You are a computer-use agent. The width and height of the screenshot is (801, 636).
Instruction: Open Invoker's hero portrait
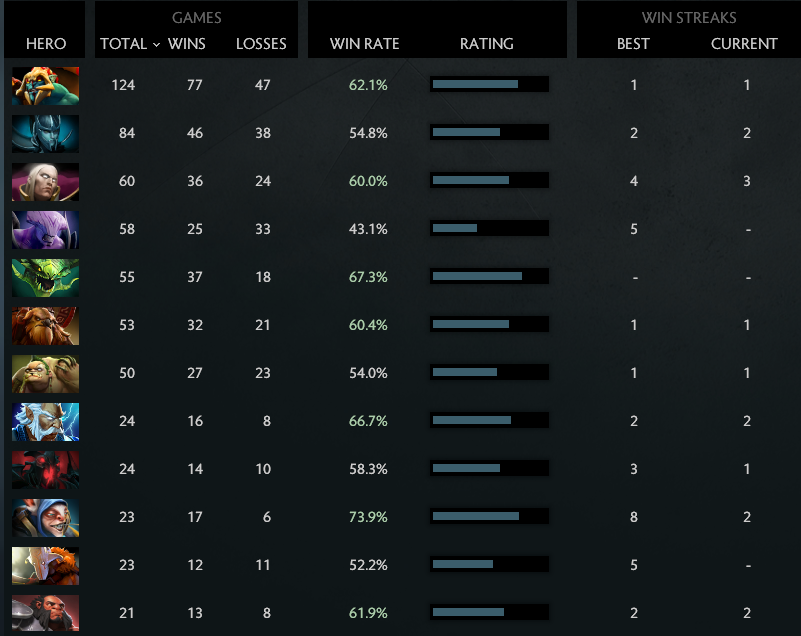(45, 180)
